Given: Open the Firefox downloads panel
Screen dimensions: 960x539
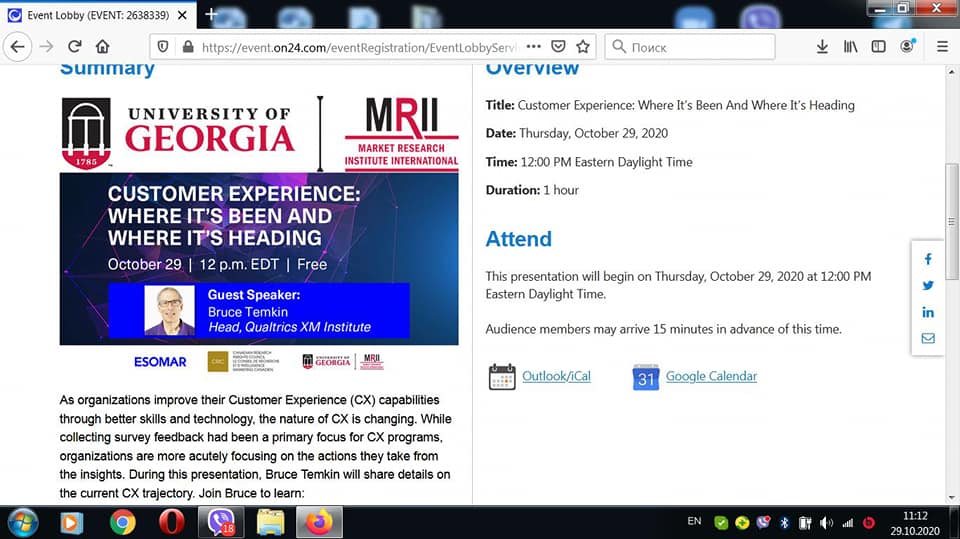Looking at the screenshot, I should pos(822,47).
